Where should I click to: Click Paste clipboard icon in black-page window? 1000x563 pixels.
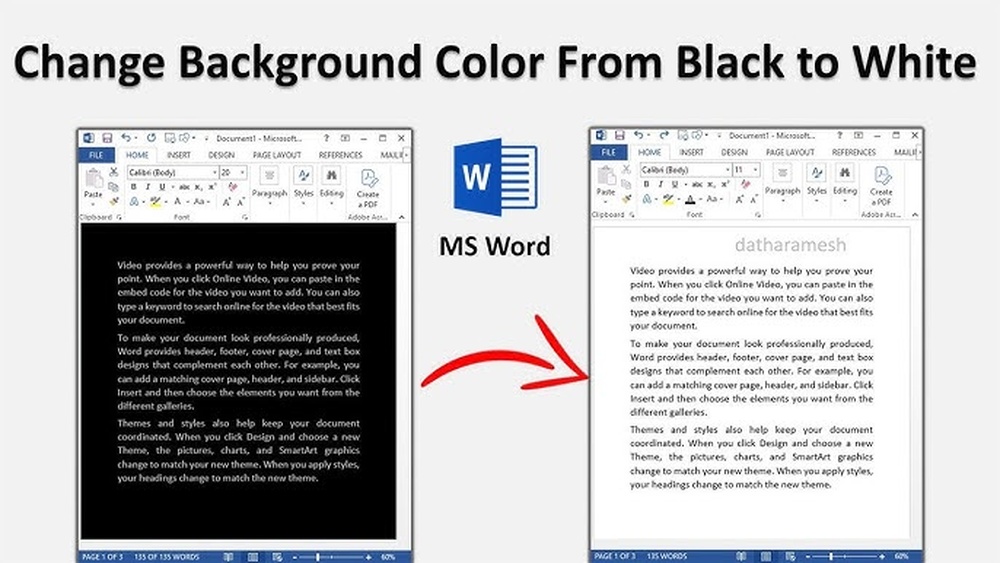pos(93,179)
